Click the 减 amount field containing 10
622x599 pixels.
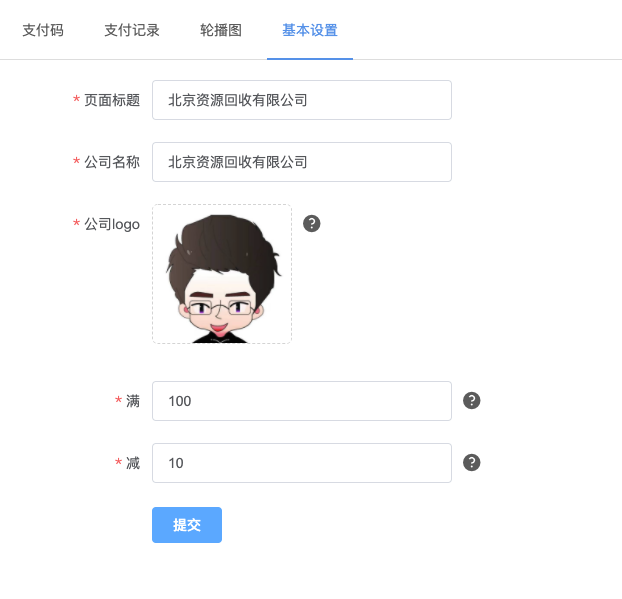(302, 463)
